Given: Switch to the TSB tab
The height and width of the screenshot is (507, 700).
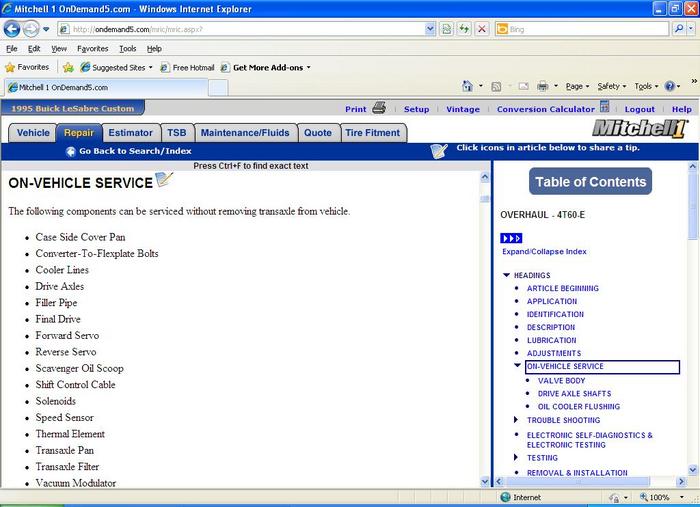Looking at the screenshot, I should 177,133.
